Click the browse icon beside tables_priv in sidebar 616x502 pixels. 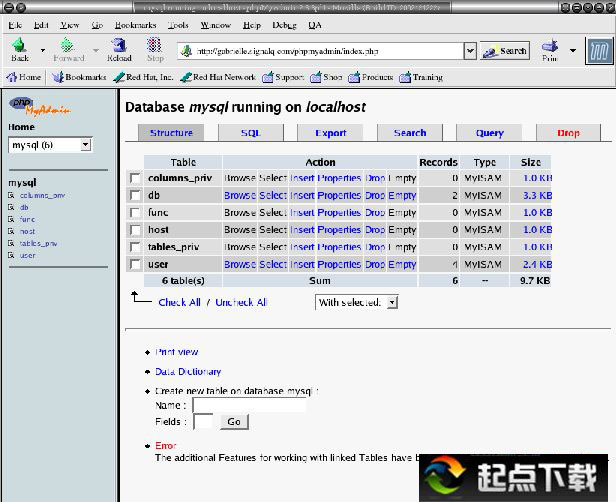[x=11, y=243]
